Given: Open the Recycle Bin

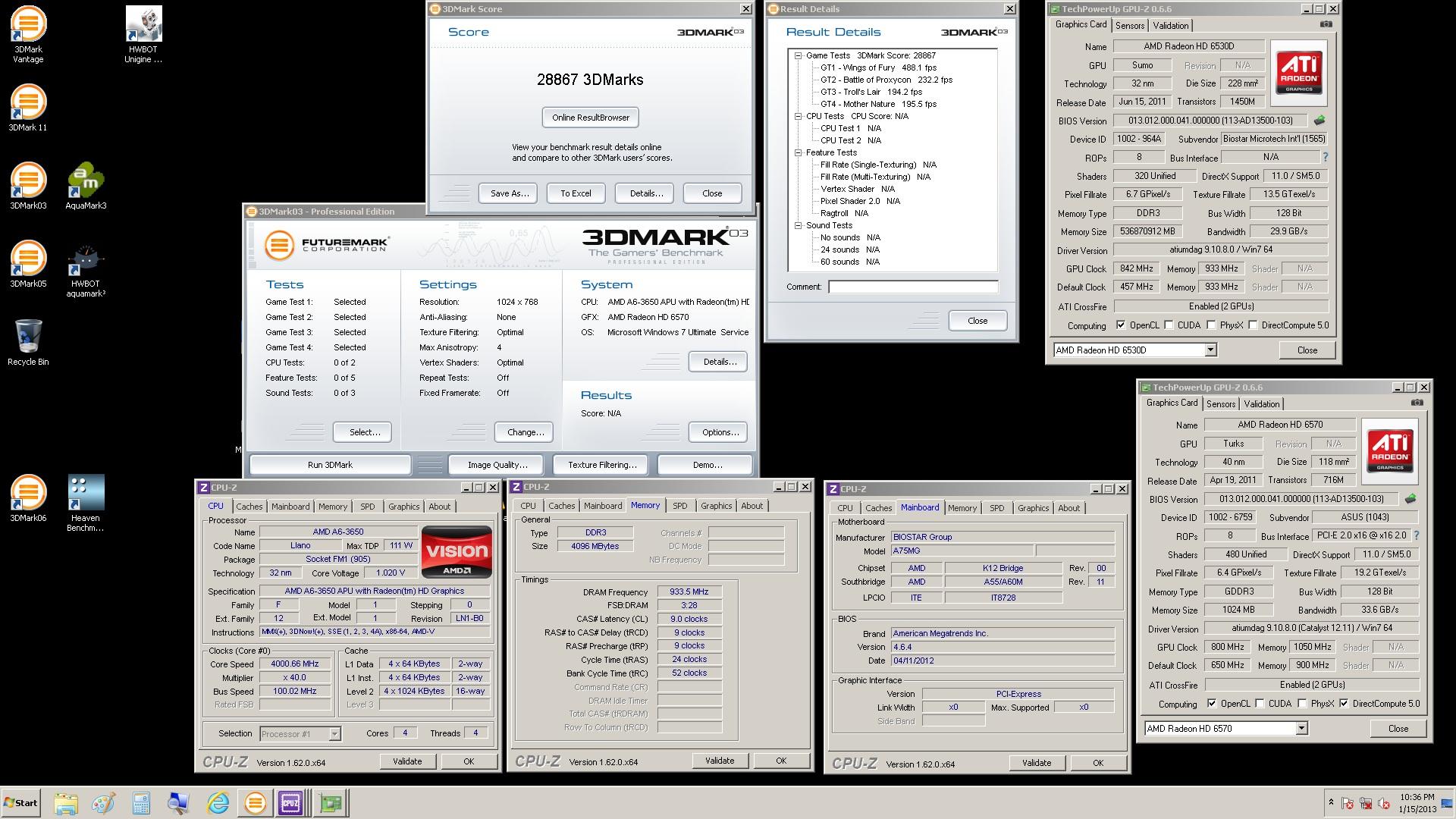Looking at the screenshot, I should tap(28, 342).
